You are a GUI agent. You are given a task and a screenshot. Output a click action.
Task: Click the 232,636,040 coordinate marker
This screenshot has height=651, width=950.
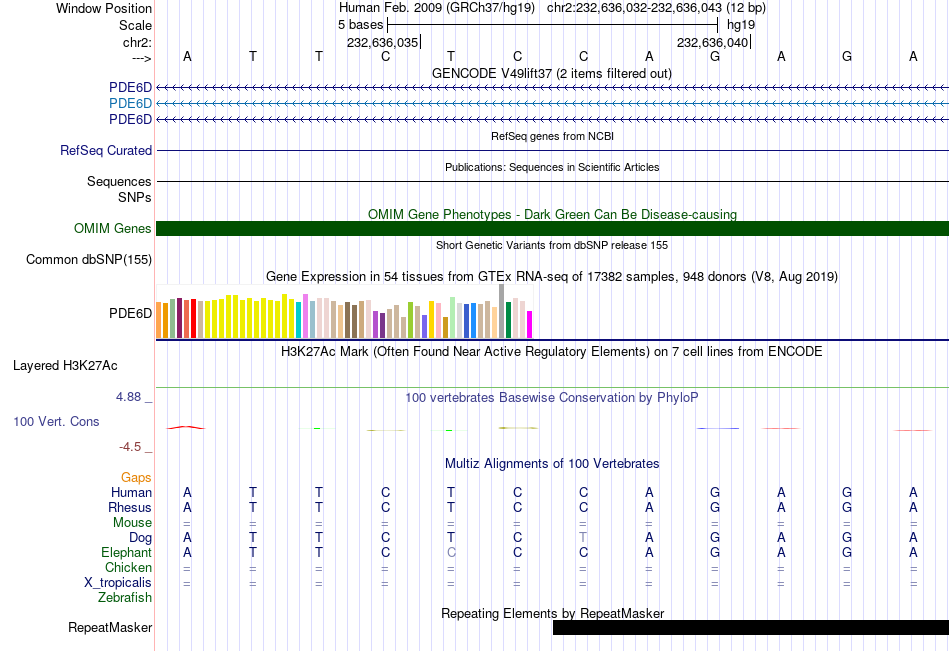(x=713, y=42)
